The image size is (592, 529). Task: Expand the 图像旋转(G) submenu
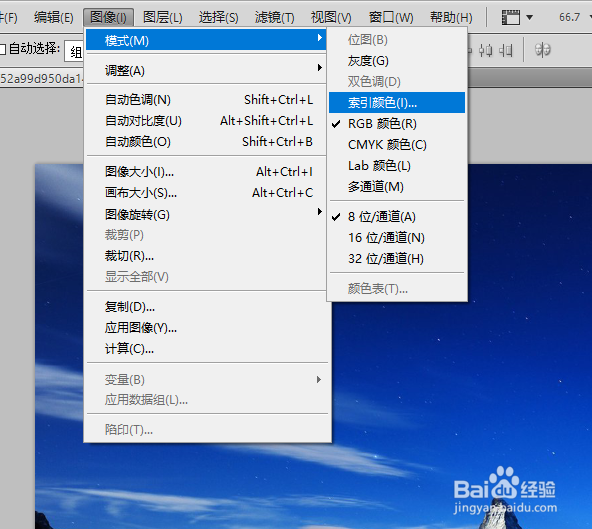pyautogui.click(x=206, y=214)
